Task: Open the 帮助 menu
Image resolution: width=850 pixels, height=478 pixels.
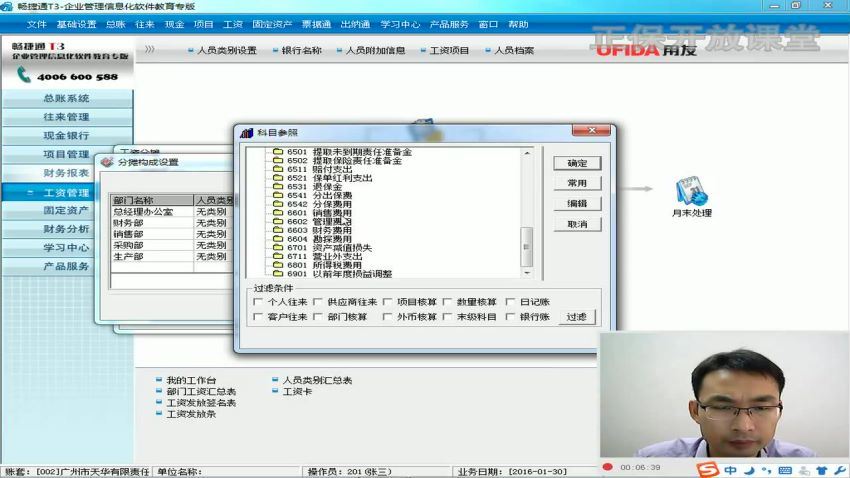Action: pos(518,24)
